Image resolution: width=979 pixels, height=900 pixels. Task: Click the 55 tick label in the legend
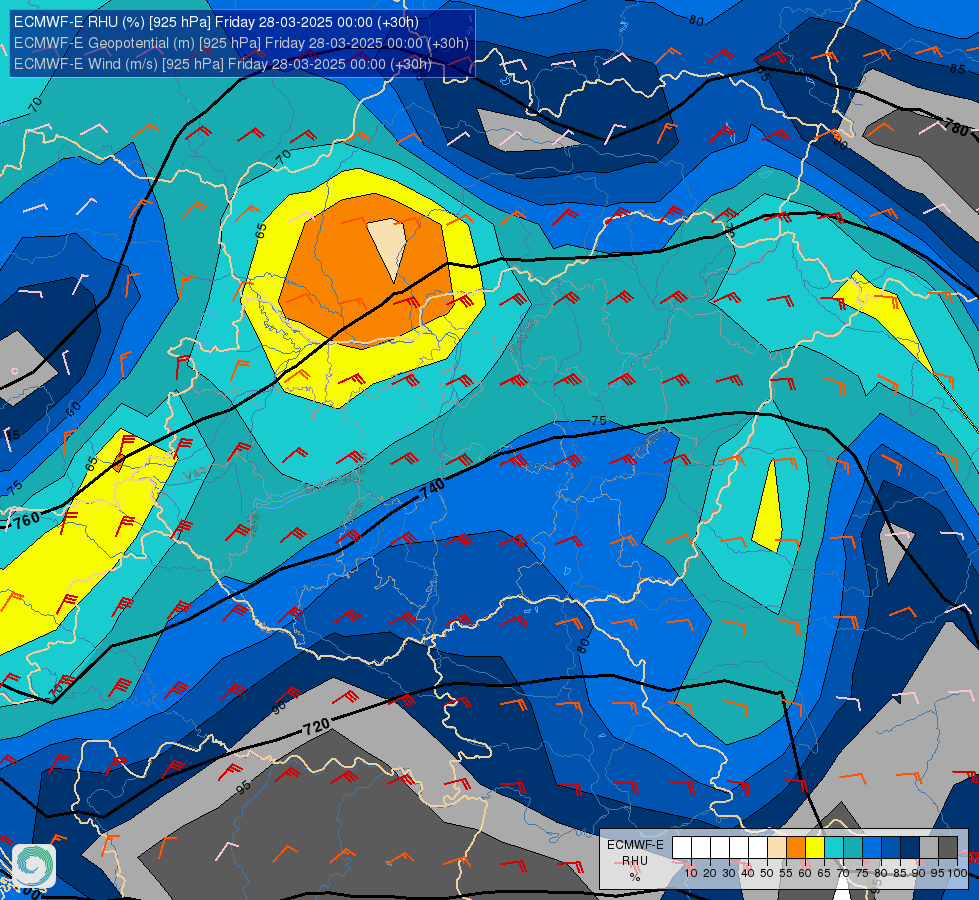[x=786, y=873]
